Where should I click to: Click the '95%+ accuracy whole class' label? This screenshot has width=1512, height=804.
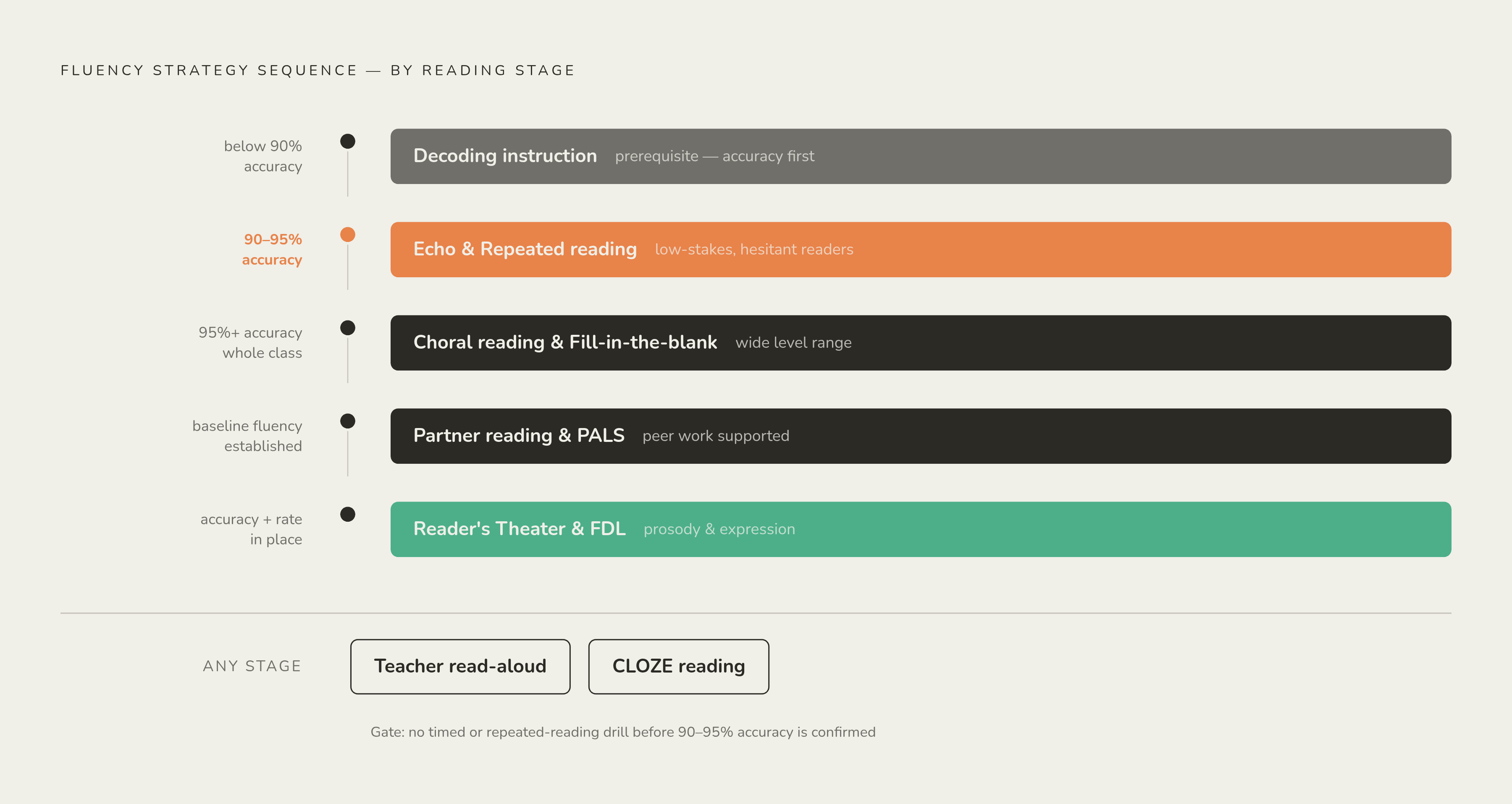click(250, 343)
